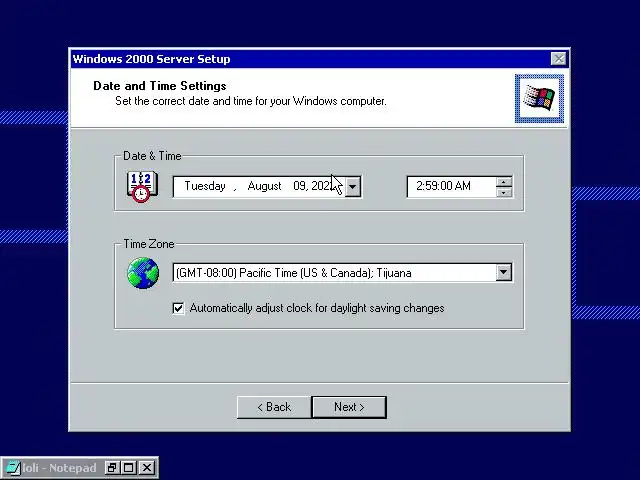Select the Pacific Time time zone combo box
640x480 pixels.
point(342,272)
